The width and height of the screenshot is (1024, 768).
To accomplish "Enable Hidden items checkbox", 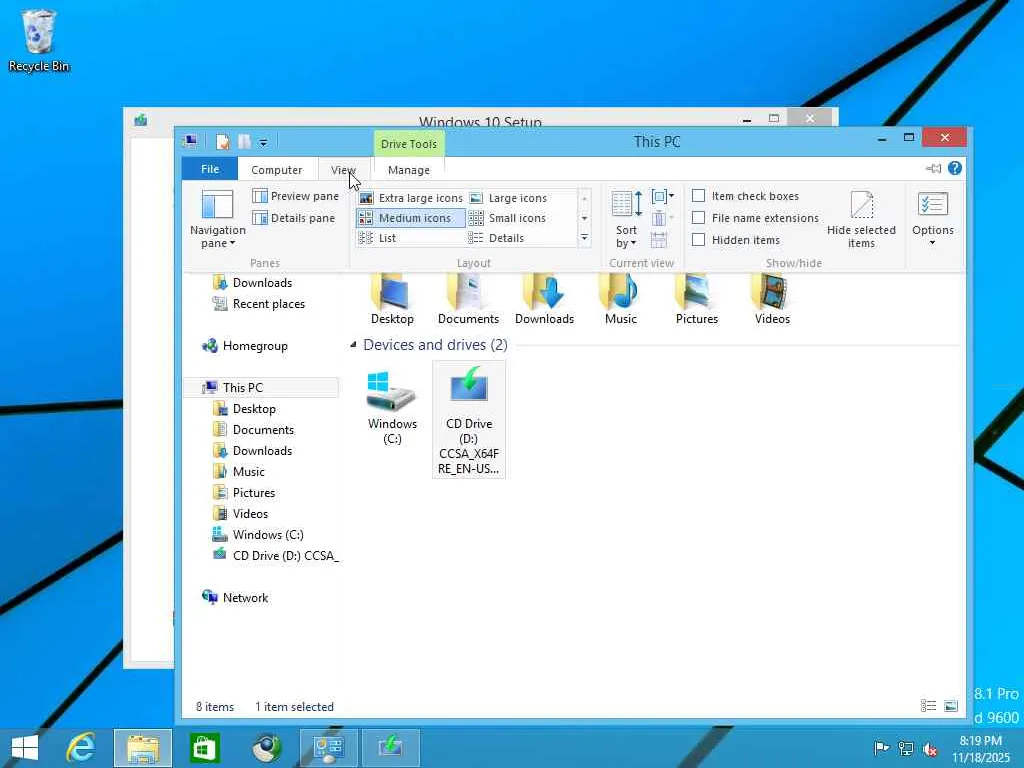I will coord(699,240).
